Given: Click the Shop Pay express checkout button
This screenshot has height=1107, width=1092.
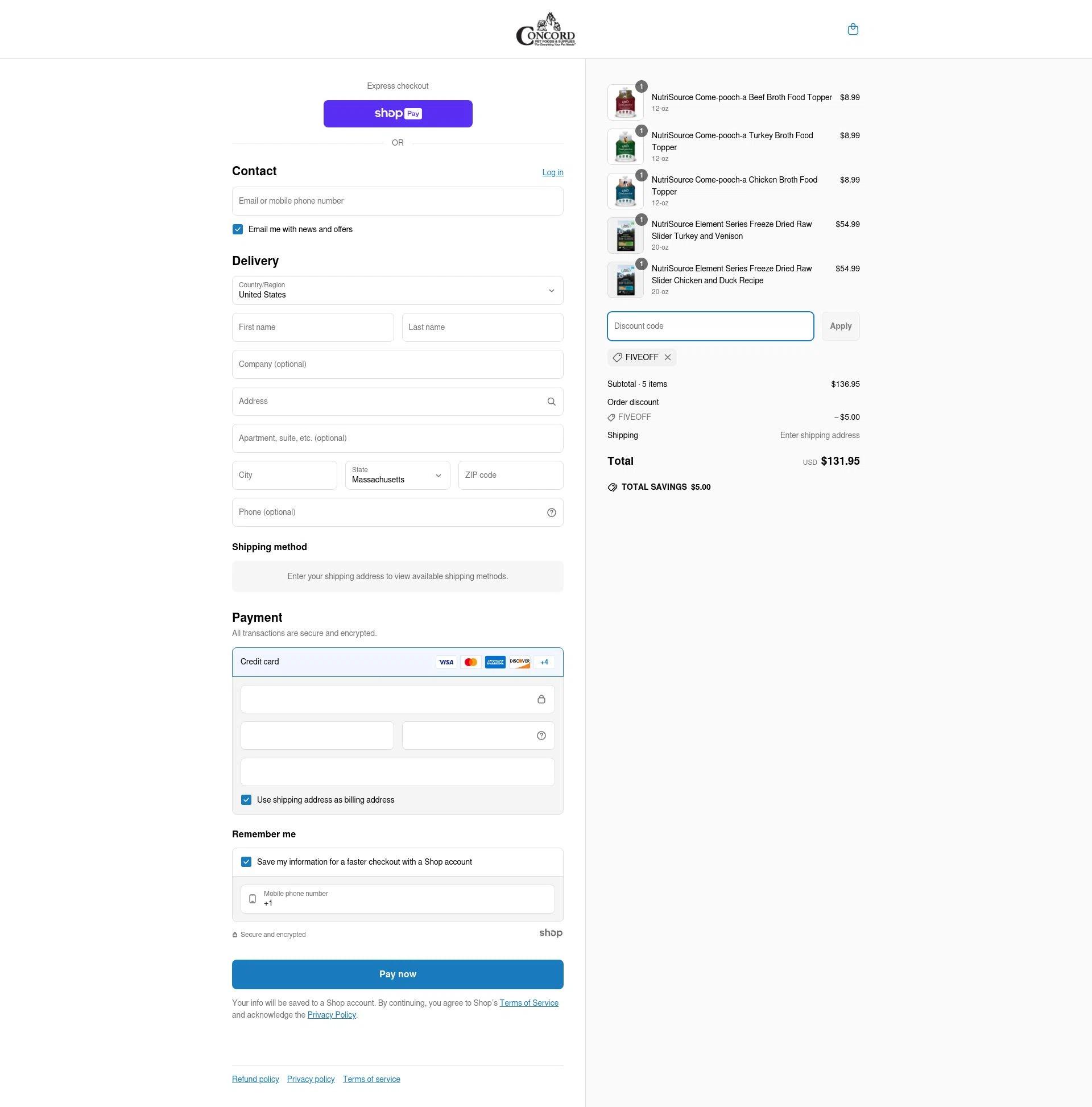Looking at the screenshot, I should pos(398,113).
